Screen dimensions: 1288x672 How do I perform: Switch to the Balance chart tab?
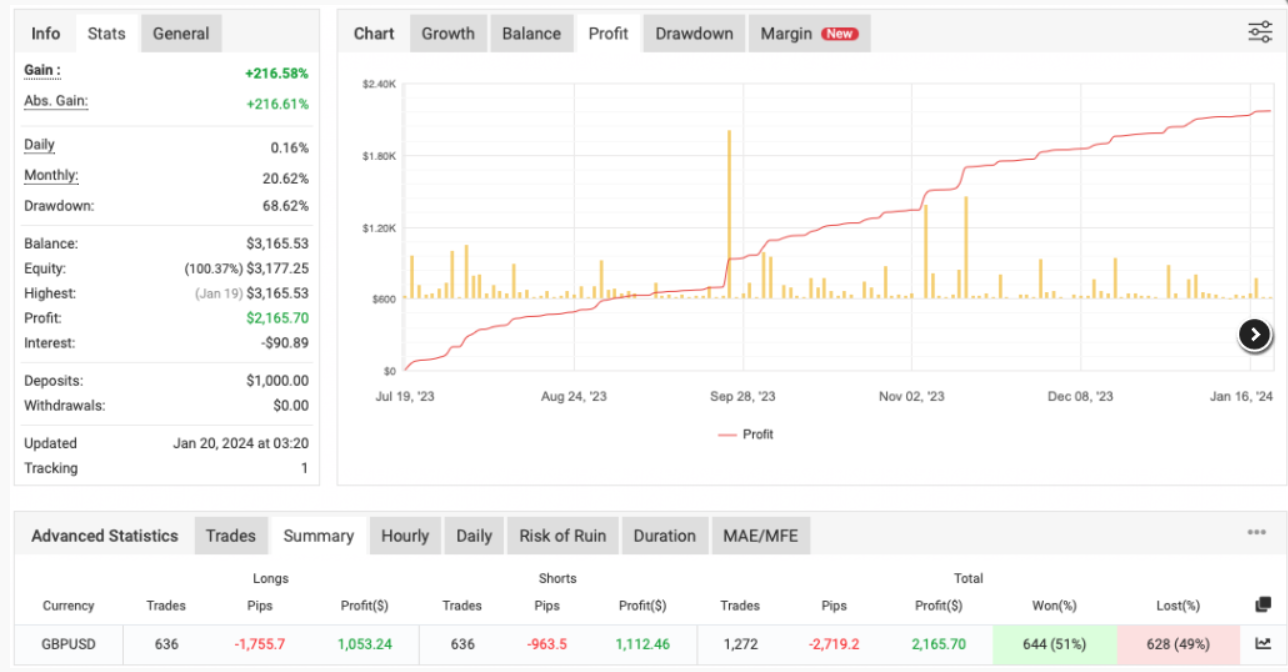(531, 33)
